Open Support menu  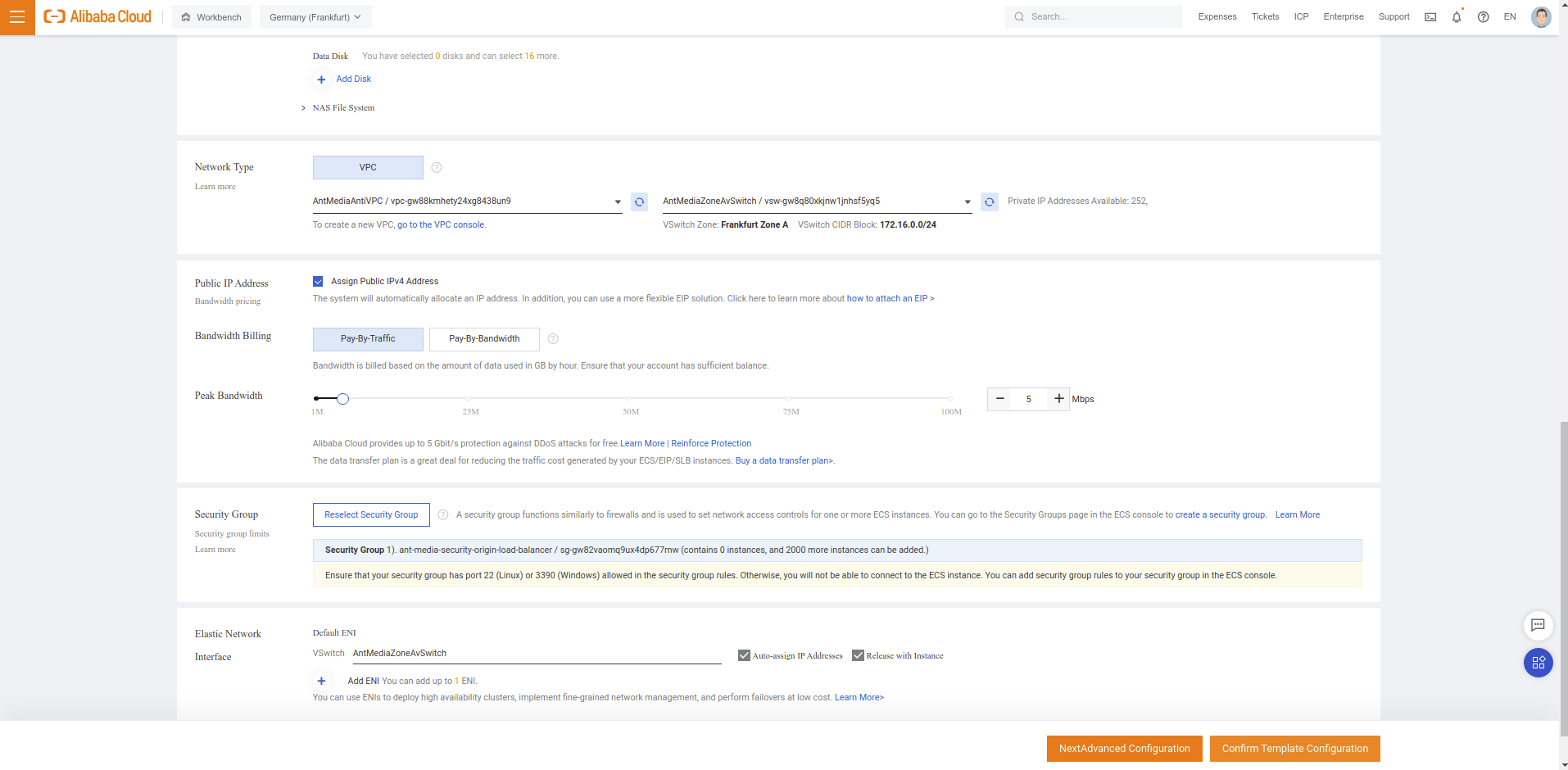(x=1394, y=17)
